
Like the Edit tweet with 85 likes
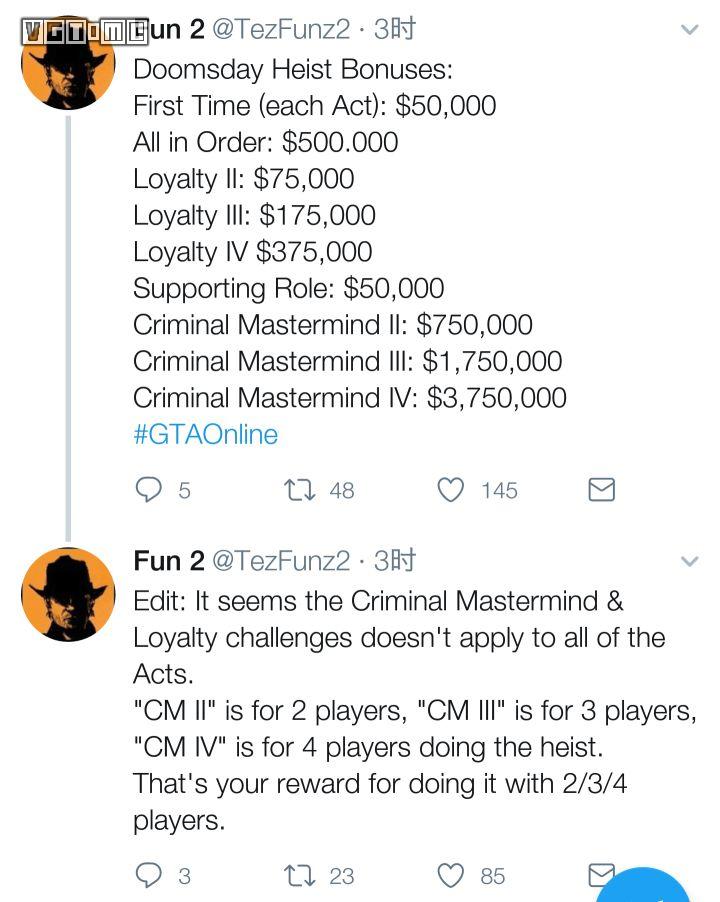click(453, 875)
